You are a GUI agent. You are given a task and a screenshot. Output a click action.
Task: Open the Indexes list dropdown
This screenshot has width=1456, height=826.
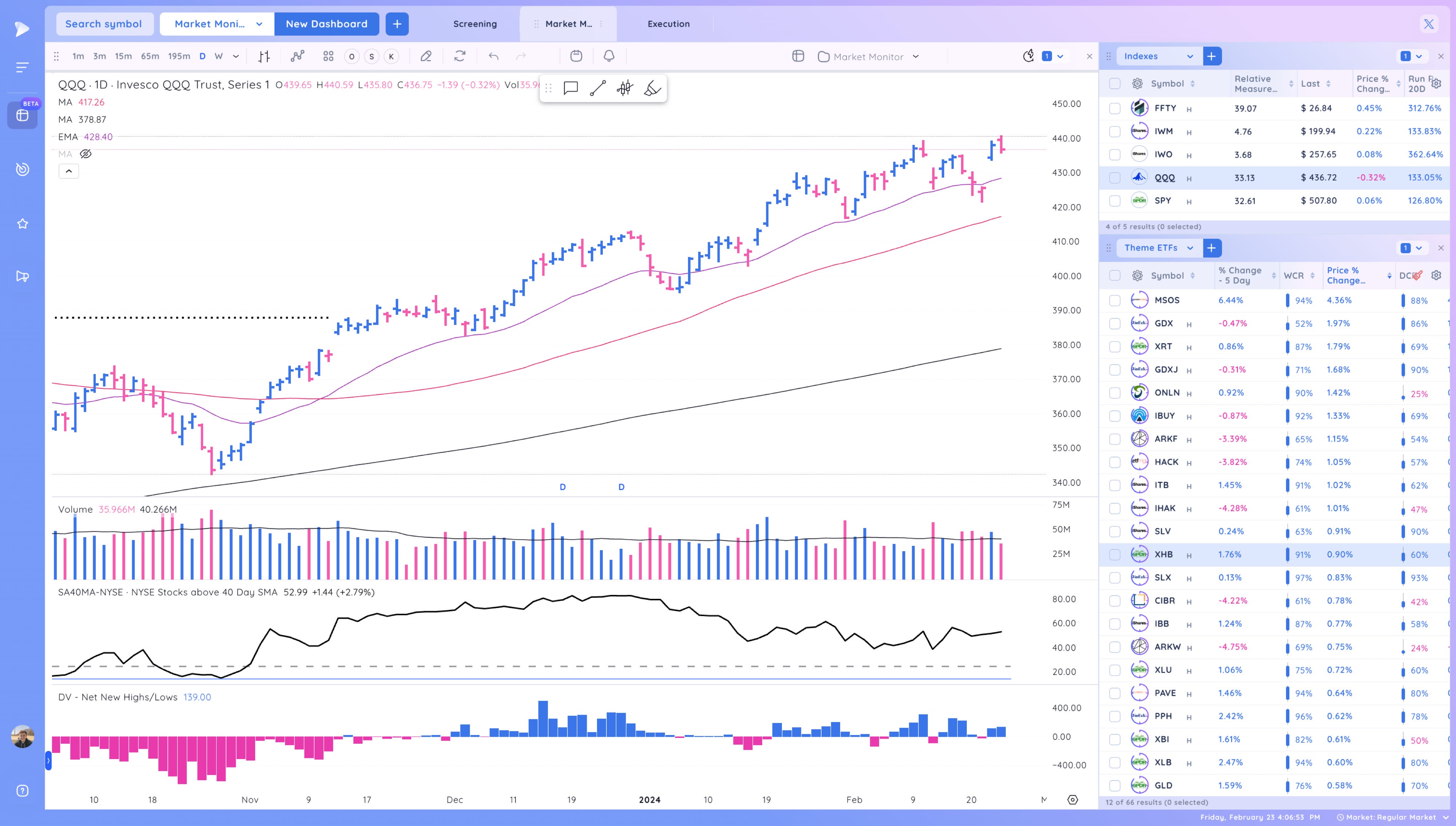click(x=1159, y=56)
